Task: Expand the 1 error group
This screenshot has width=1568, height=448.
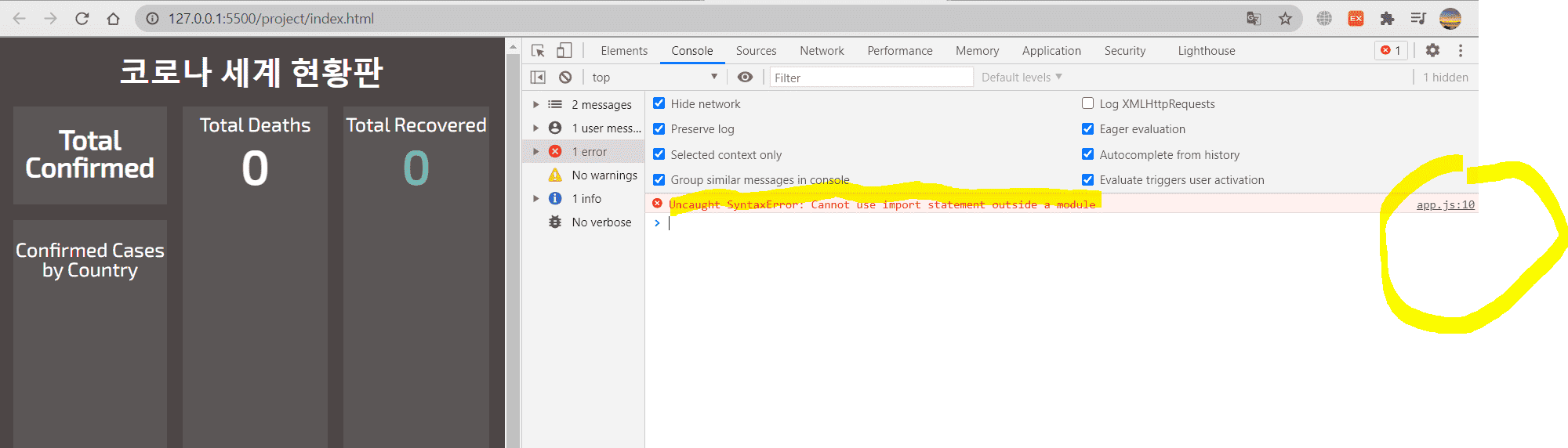Action: (536, 151)
